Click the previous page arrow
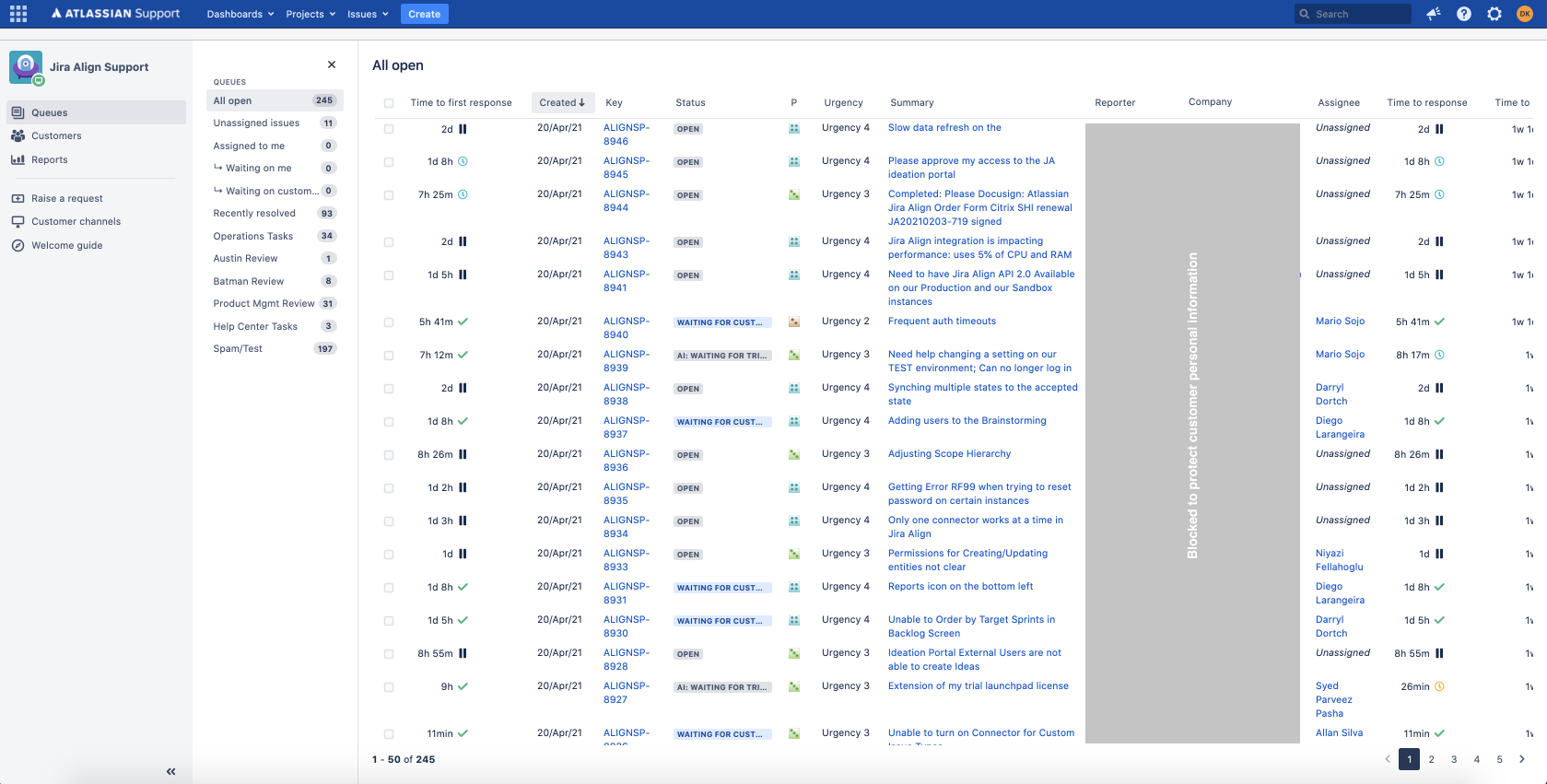Screen dimensions: 1547x784 pyautogui.click(x=1387, y=759)
